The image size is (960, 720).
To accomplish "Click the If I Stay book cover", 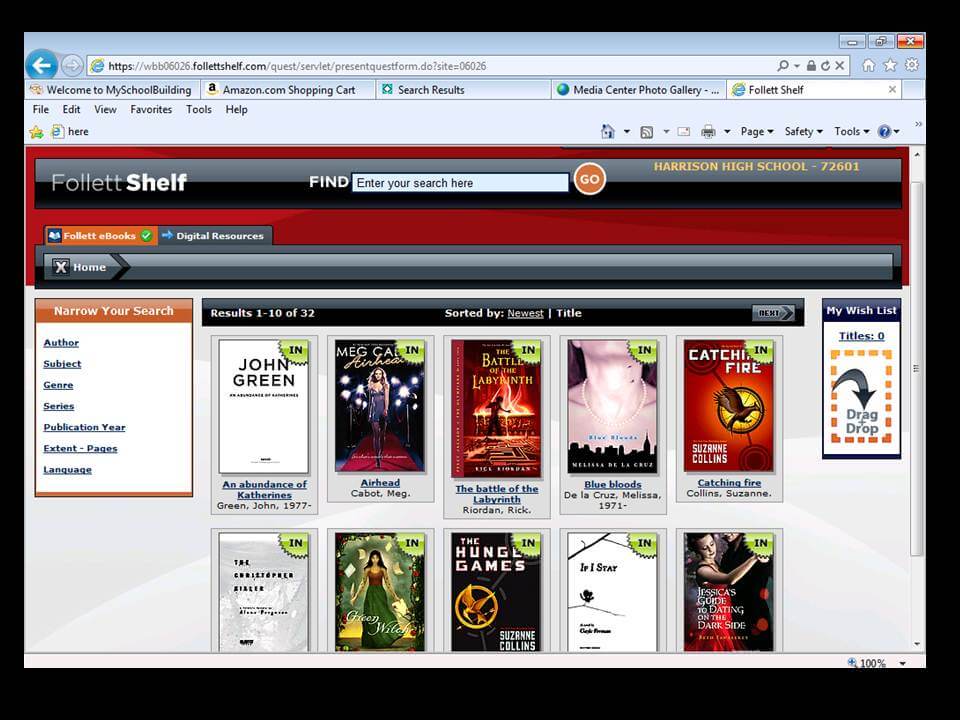I will 613,591.
